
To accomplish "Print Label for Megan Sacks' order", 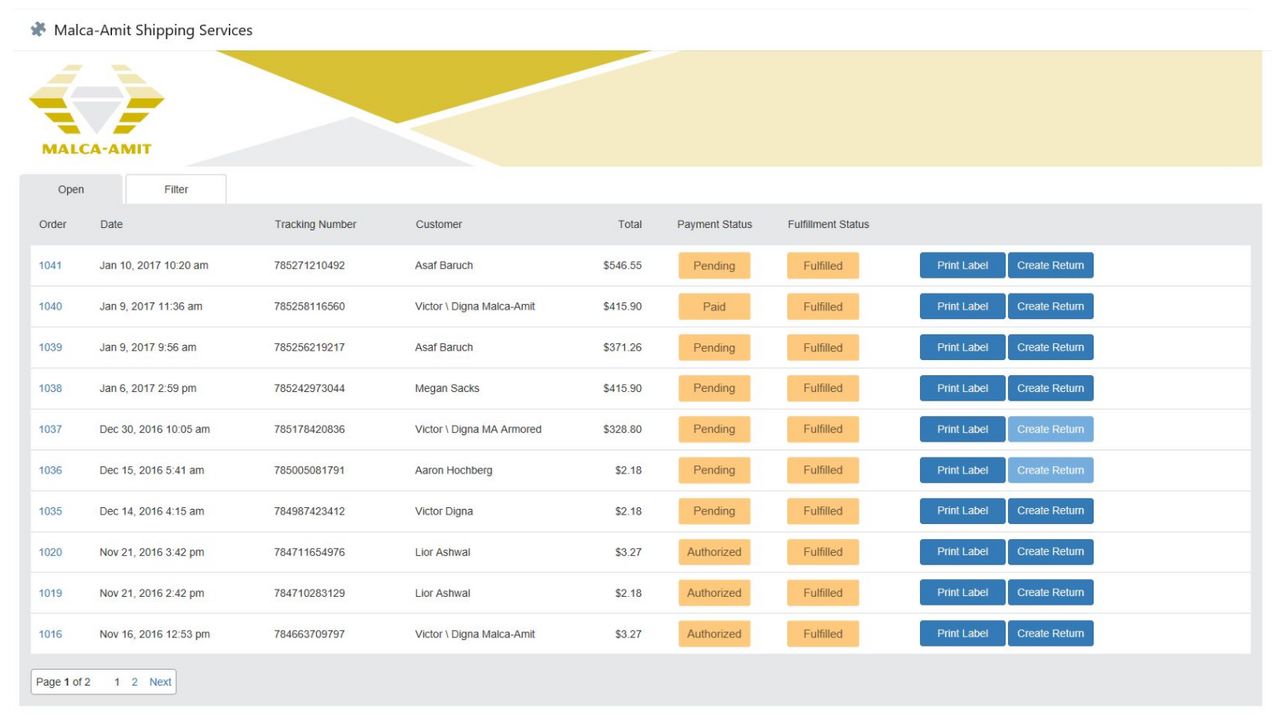I will pyautogui.click(x=962, y=388).
